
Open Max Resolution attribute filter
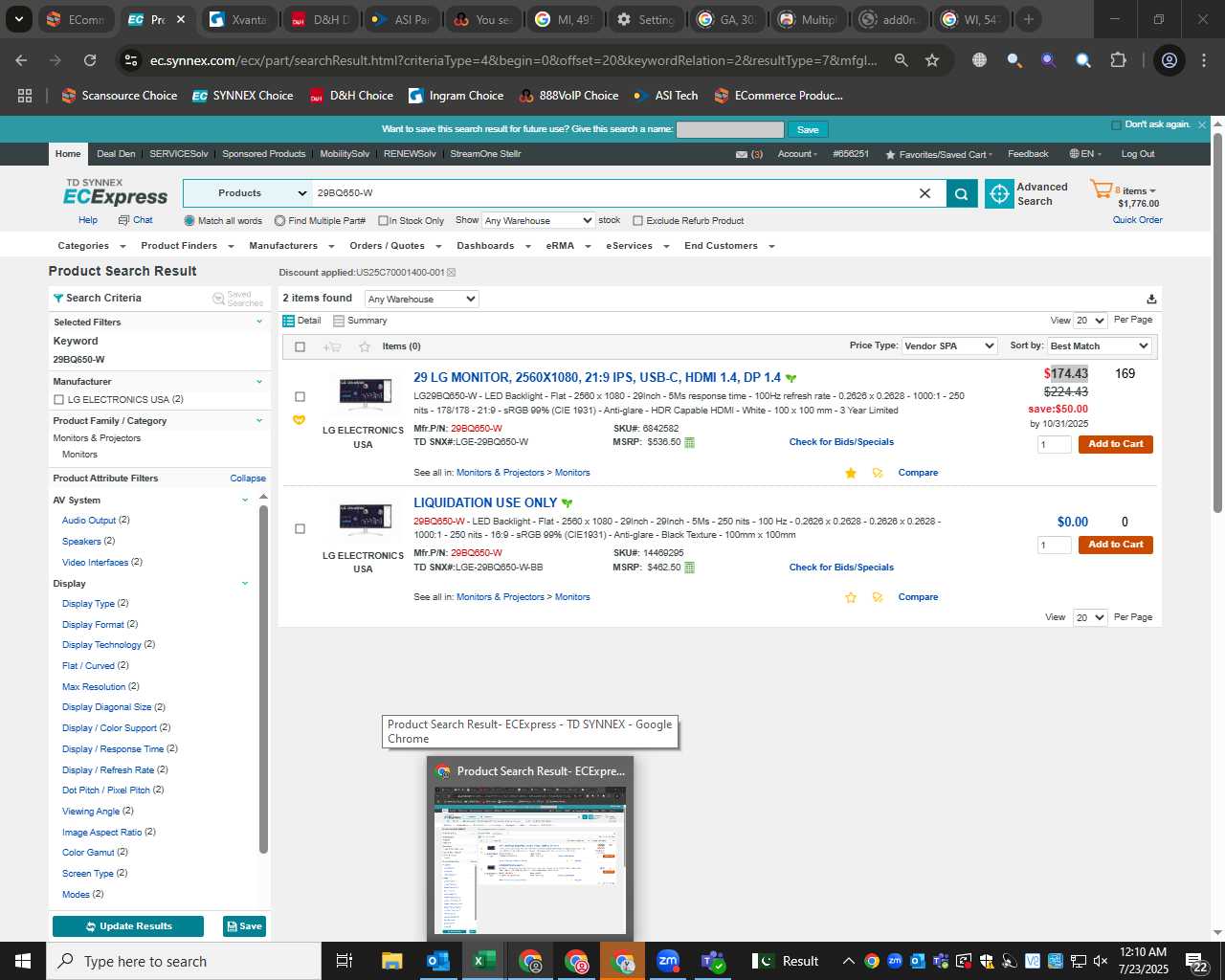click(x=94, y=687)
